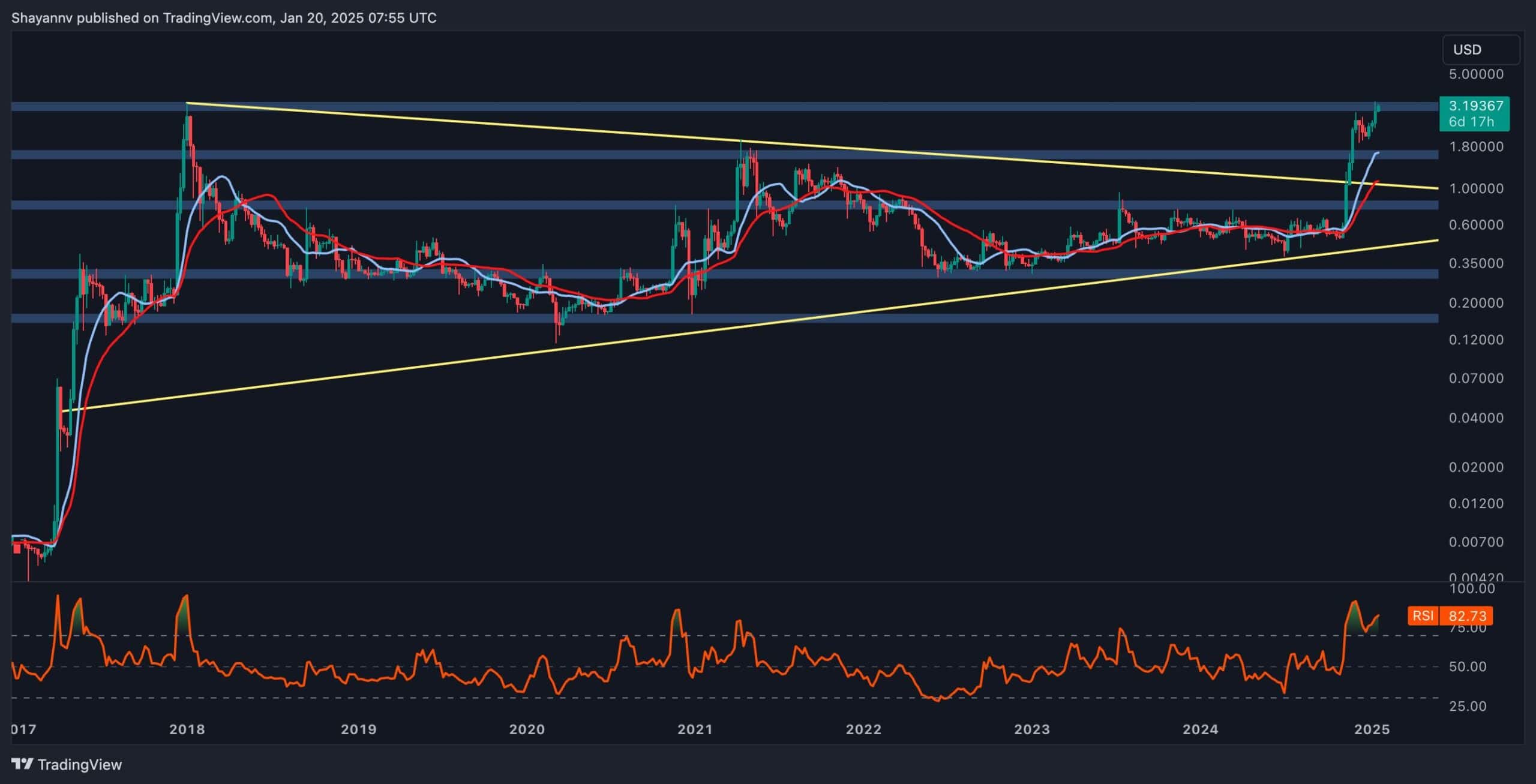
Task: Click the 1.00000 price axis label
Action: [x=1476, y=188]
